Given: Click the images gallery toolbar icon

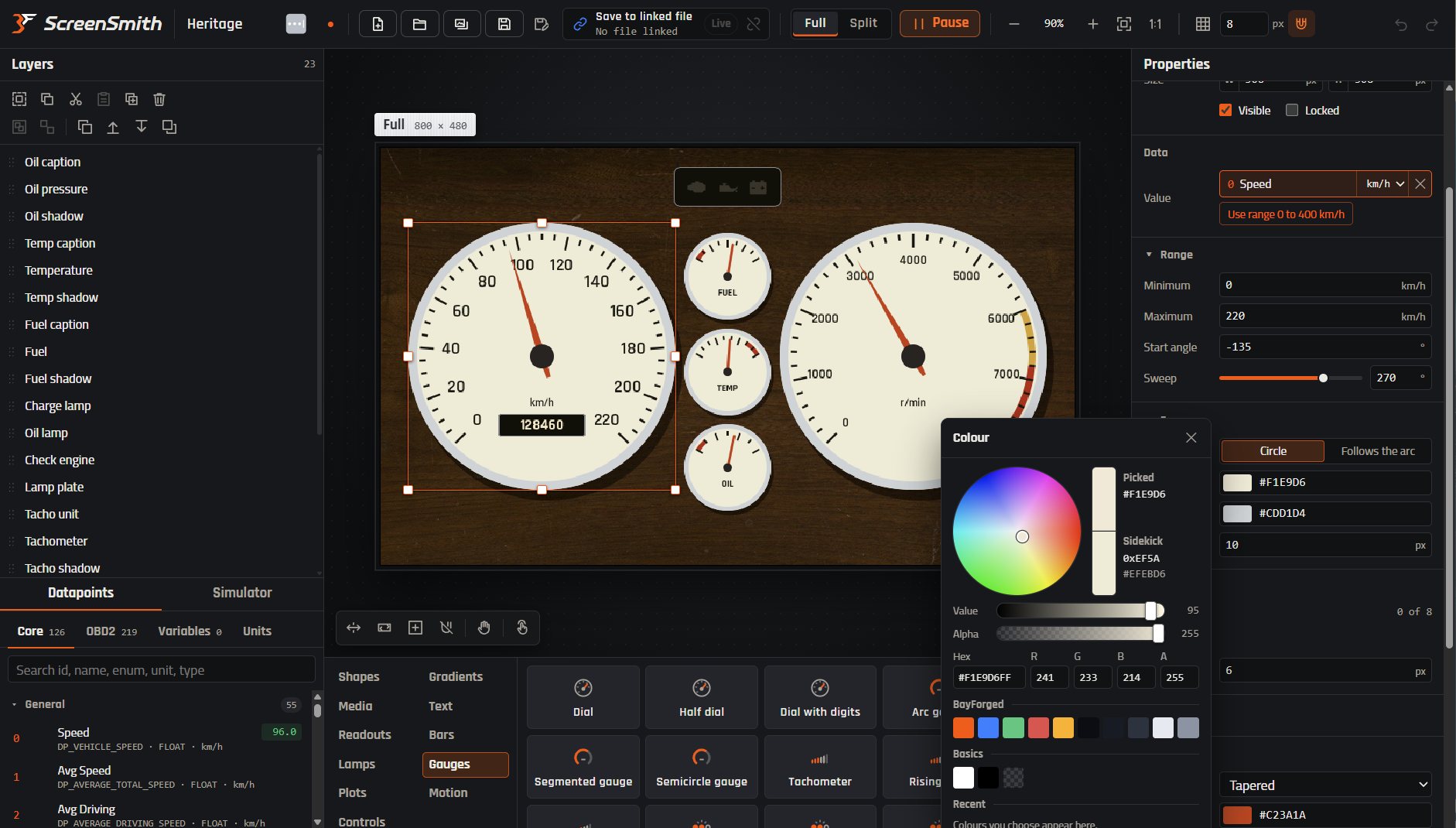Looking at the screenshot, I should point(462,24).
